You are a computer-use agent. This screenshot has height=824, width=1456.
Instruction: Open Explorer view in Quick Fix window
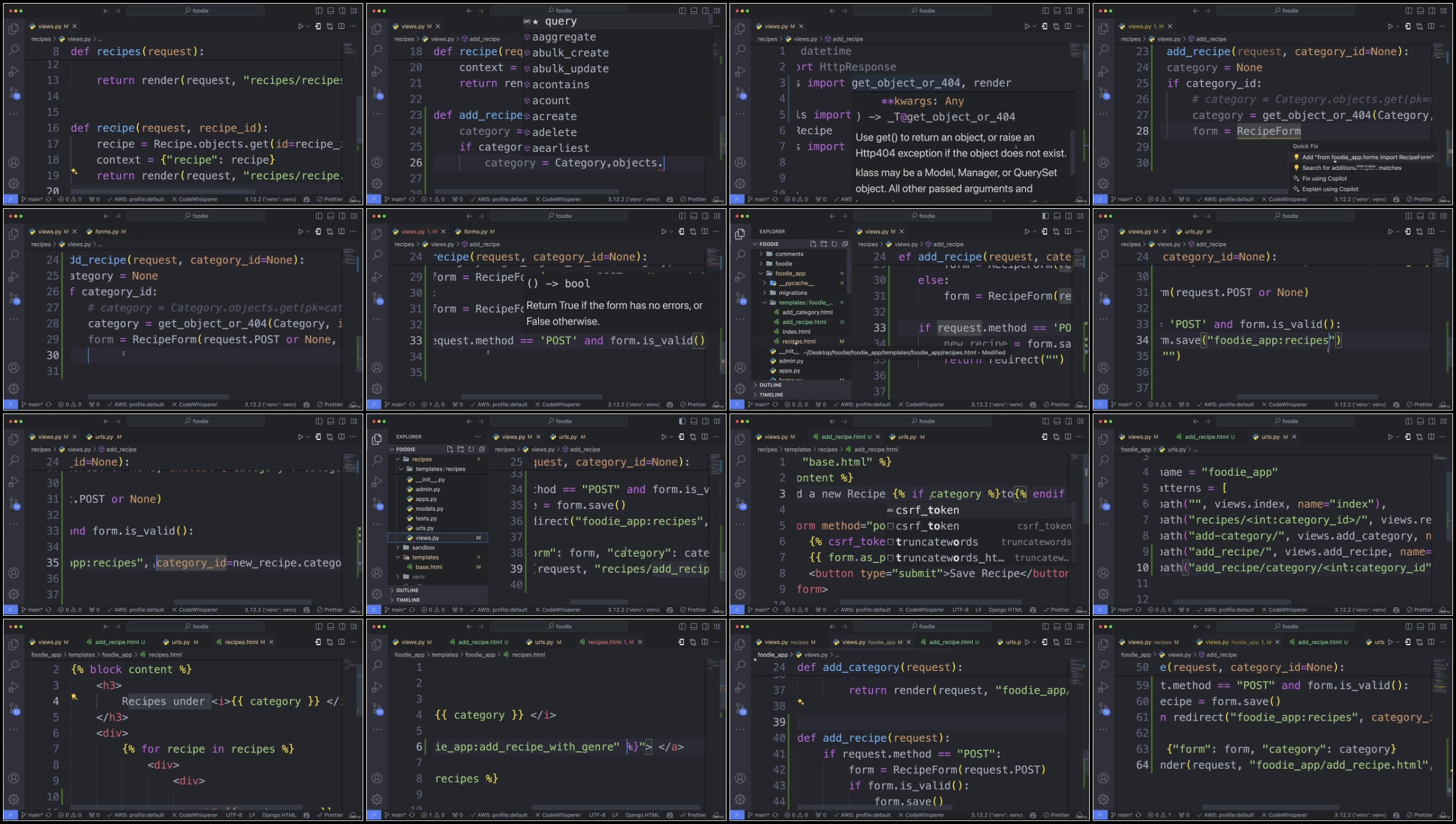(1104, 29)
